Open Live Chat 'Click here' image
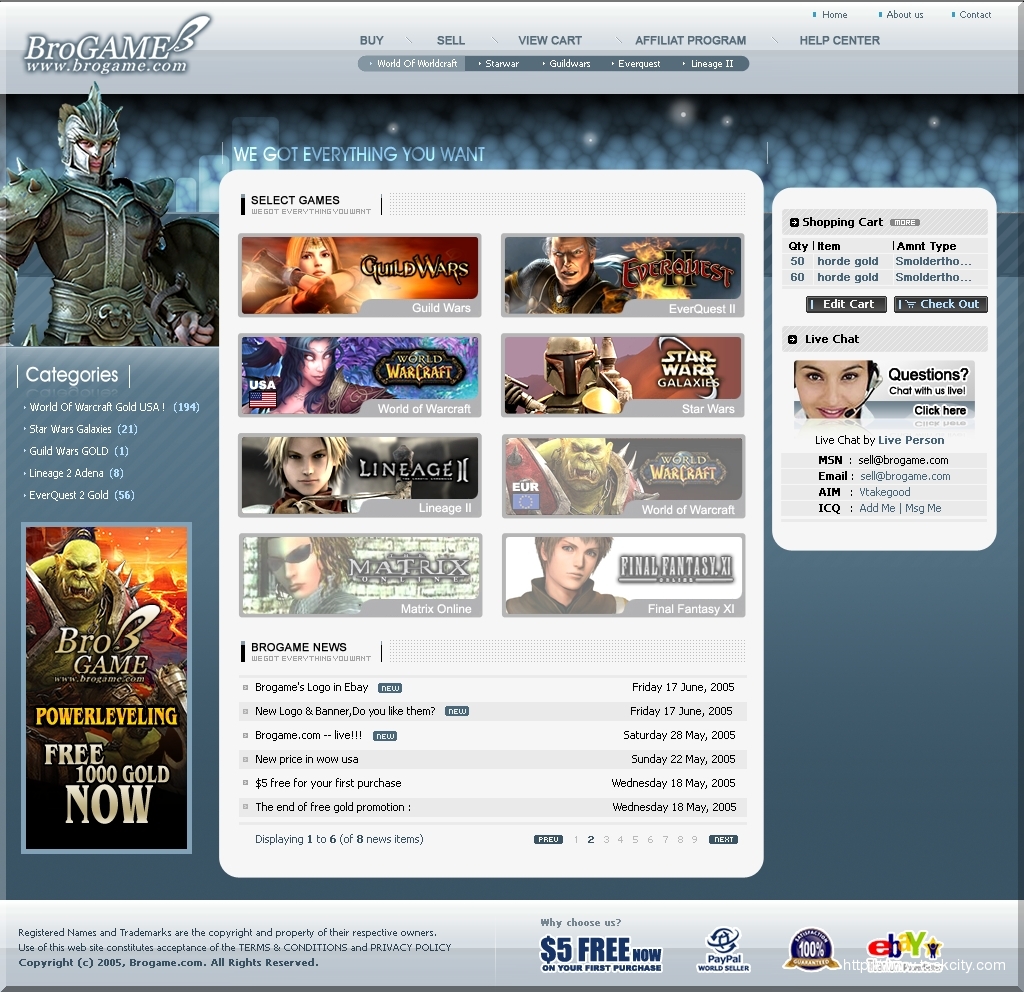The width and height of the screenshot is (1024, 992). (883, 395)
